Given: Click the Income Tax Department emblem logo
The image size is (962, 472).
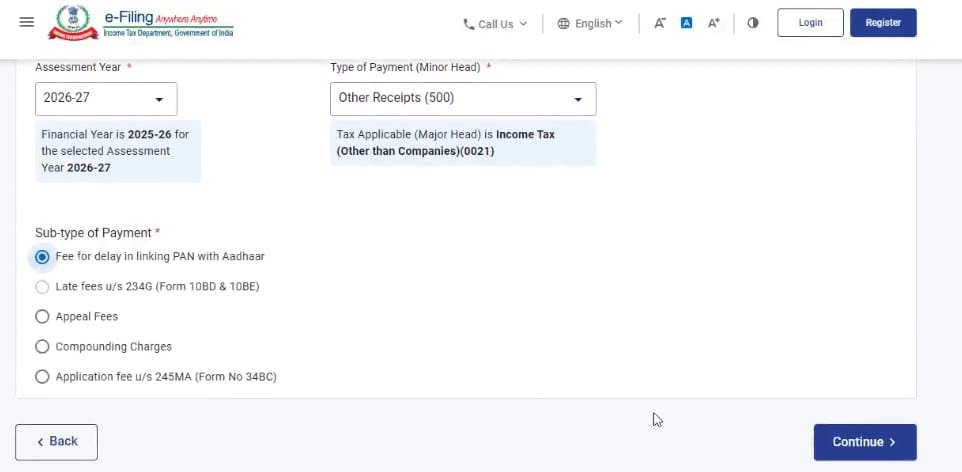Looking at the screenshot, I should [71, 23].
